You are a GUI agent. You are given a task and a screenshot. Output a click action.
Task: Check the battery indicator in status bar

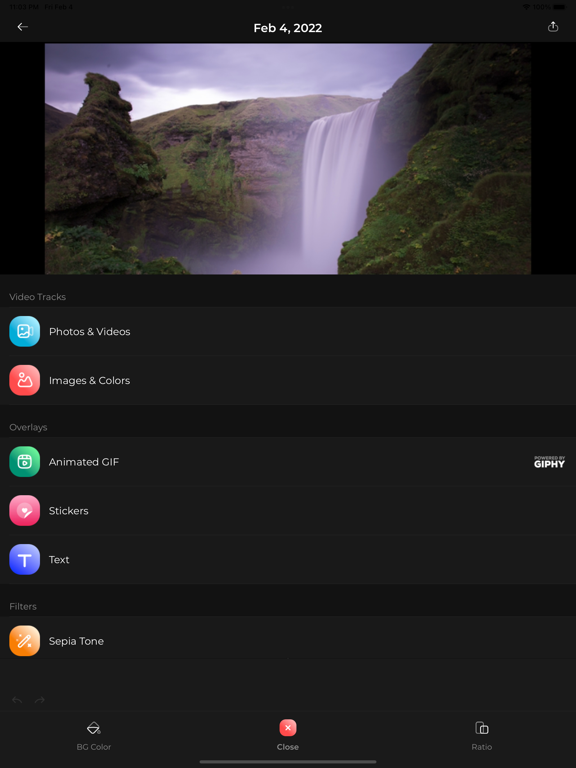tap(559, 7)
